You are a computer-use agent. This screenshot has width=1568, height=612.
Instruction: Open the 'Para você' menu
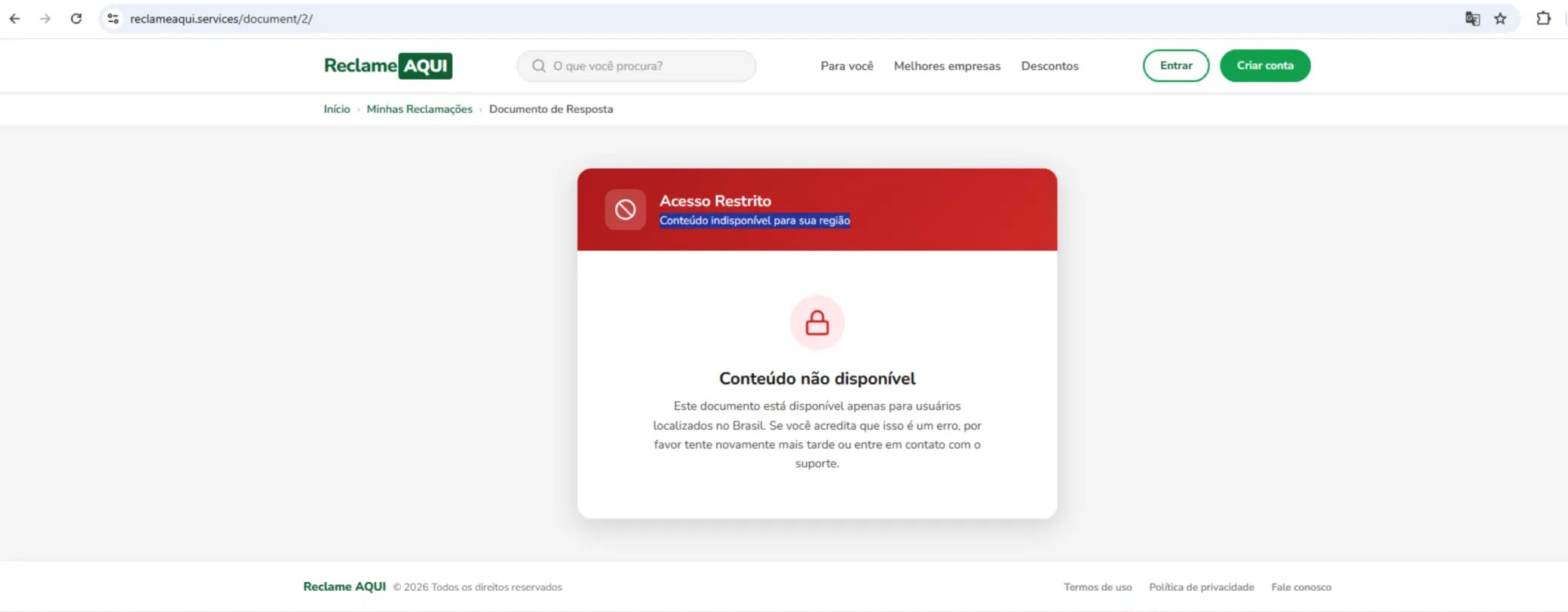pyautogui.click(x=847, y=66)
